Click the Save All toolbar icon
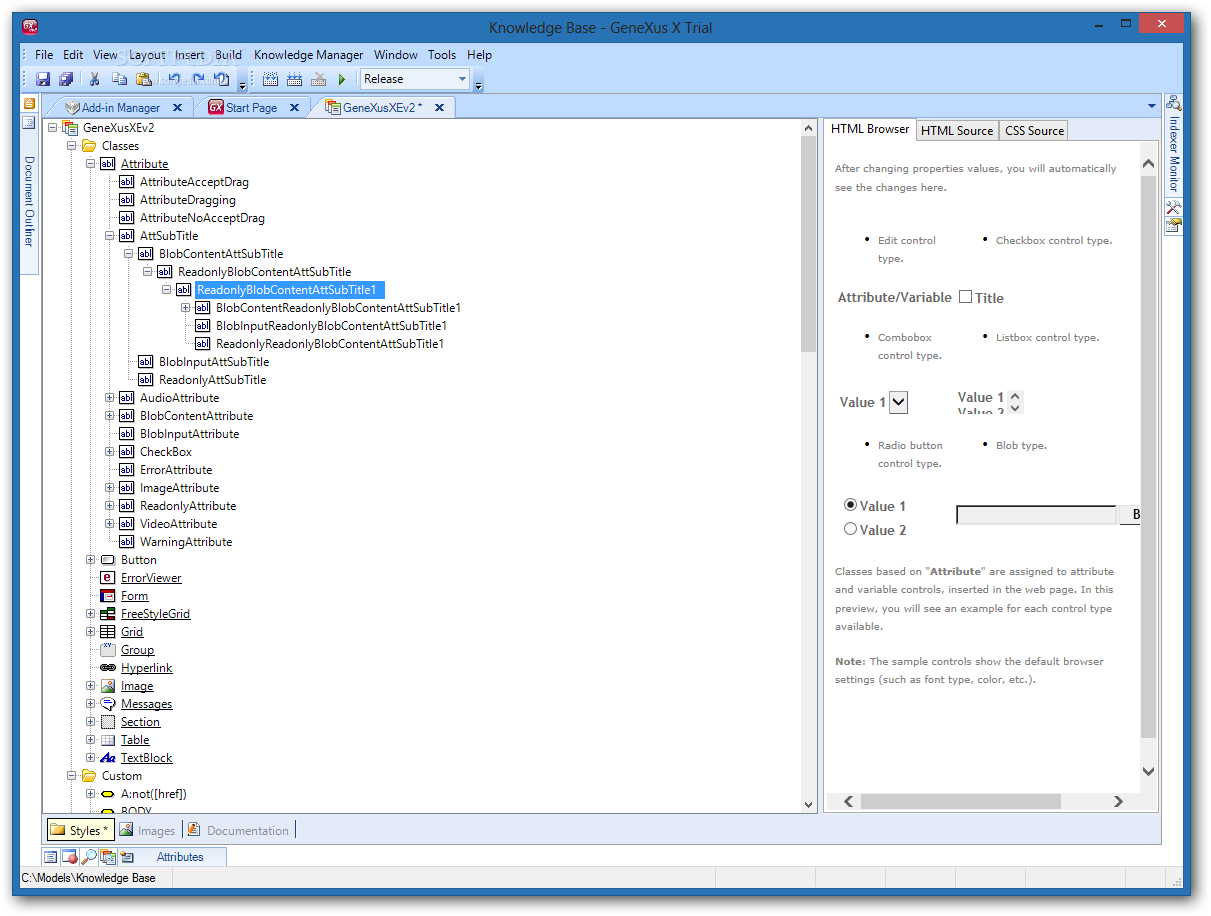This screenshot has height=916, width=1211. (x=66, y=79)
